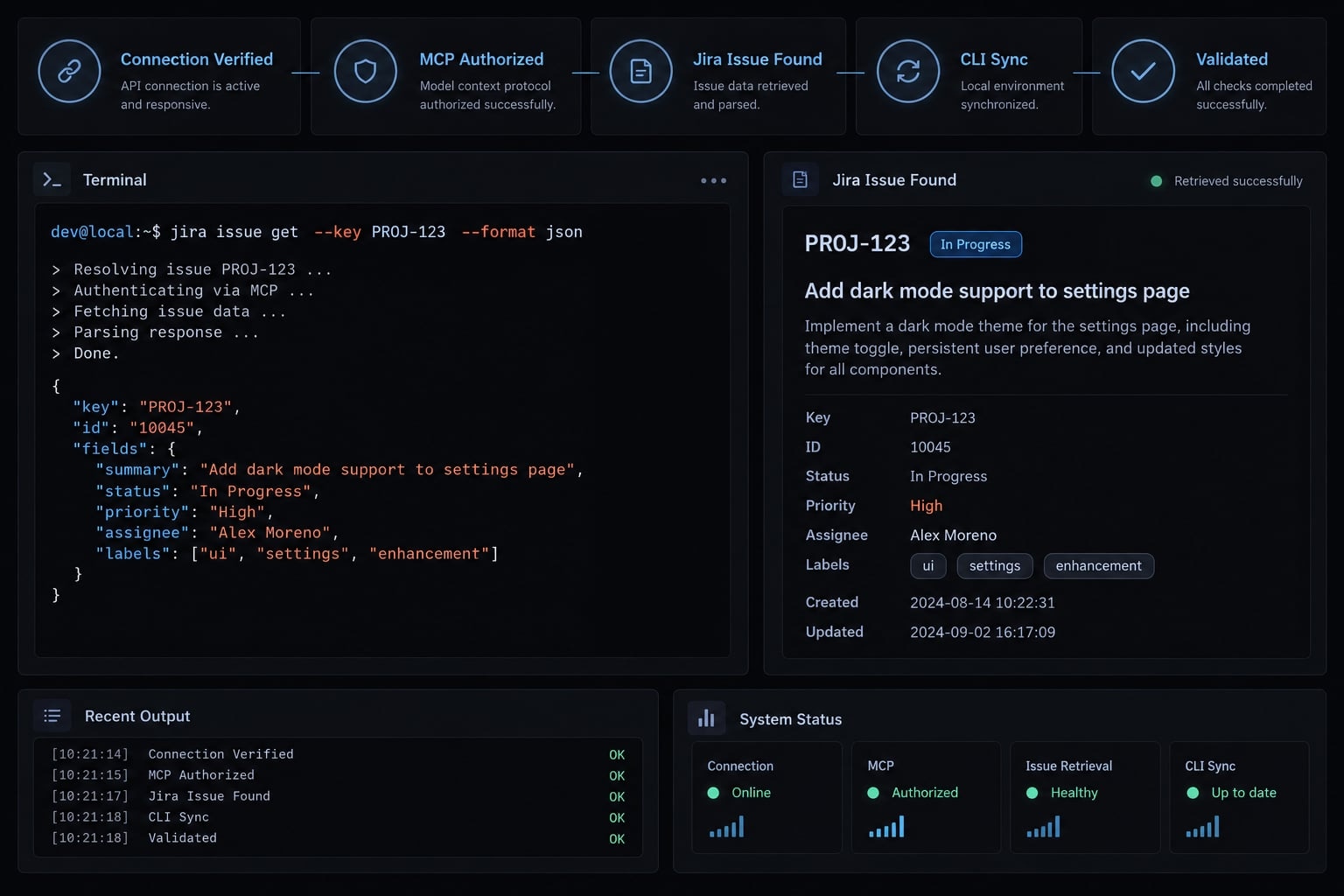
Task: Open the Terminal three-dot menu
Action: 713,180
